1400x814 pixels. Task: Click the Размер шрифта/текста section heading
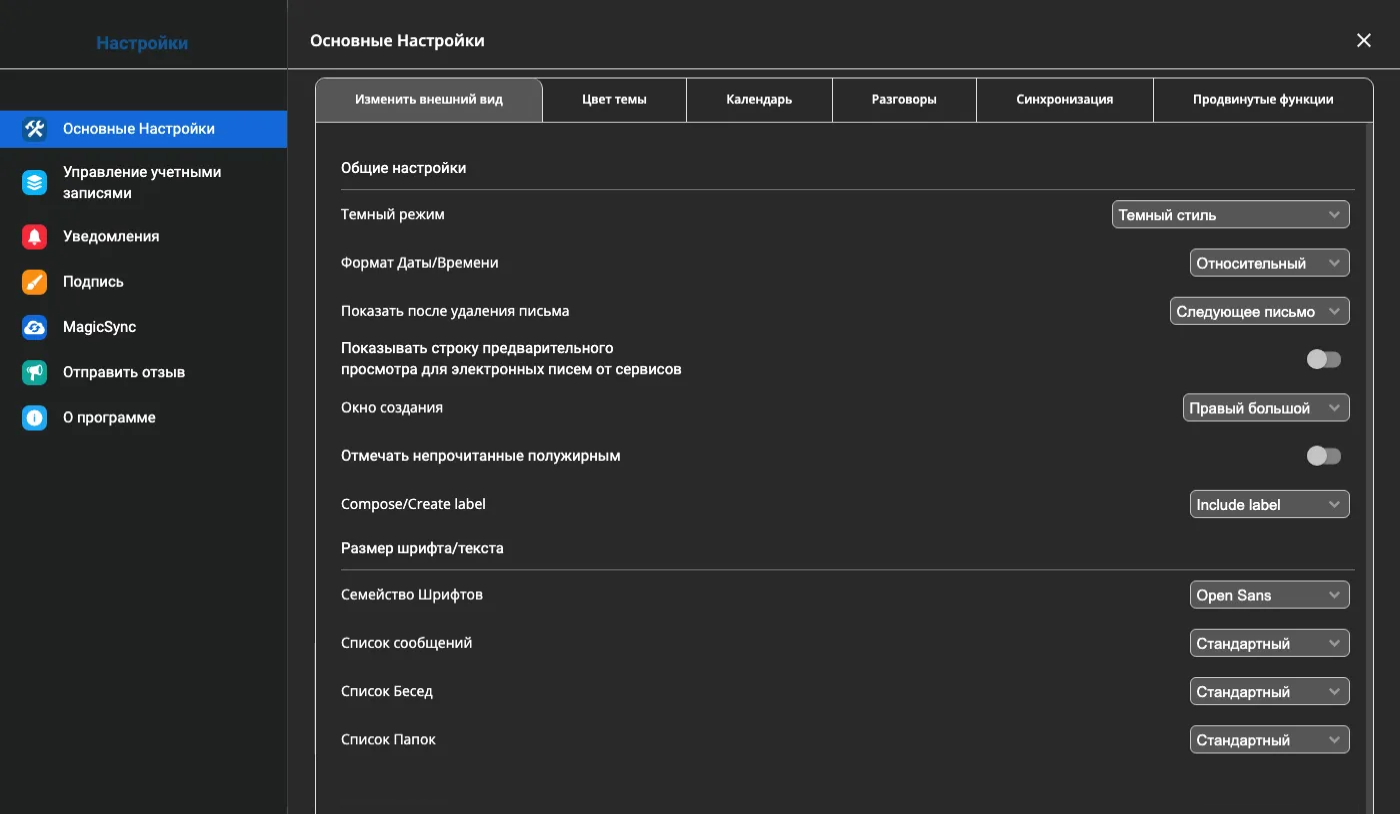[x=422, y=548]
